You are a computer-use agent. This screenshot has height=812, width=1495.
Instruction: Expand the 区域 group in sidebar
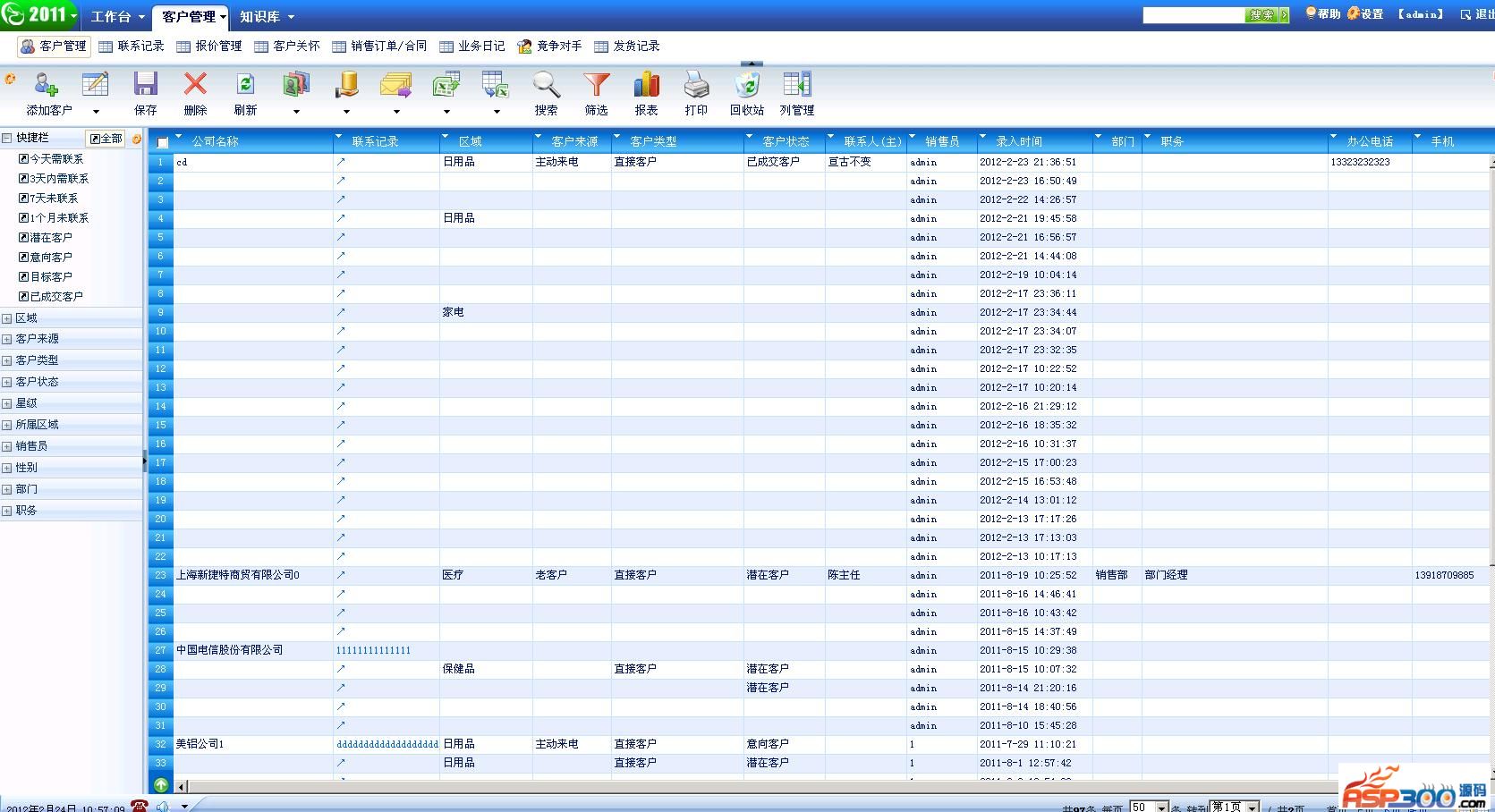click(7, 318)
